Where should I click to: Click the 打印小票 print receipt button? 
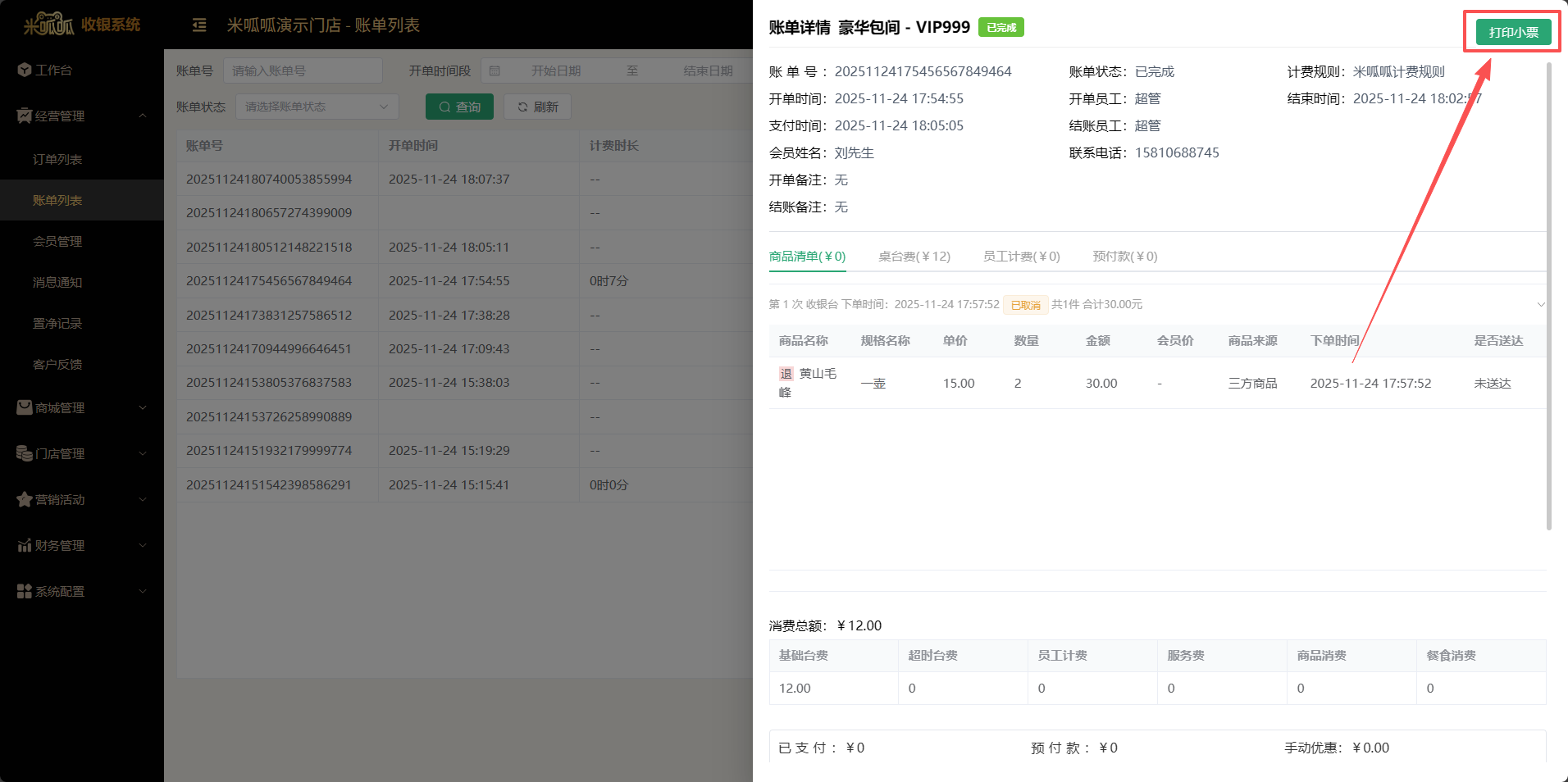tap(1513, 32)
